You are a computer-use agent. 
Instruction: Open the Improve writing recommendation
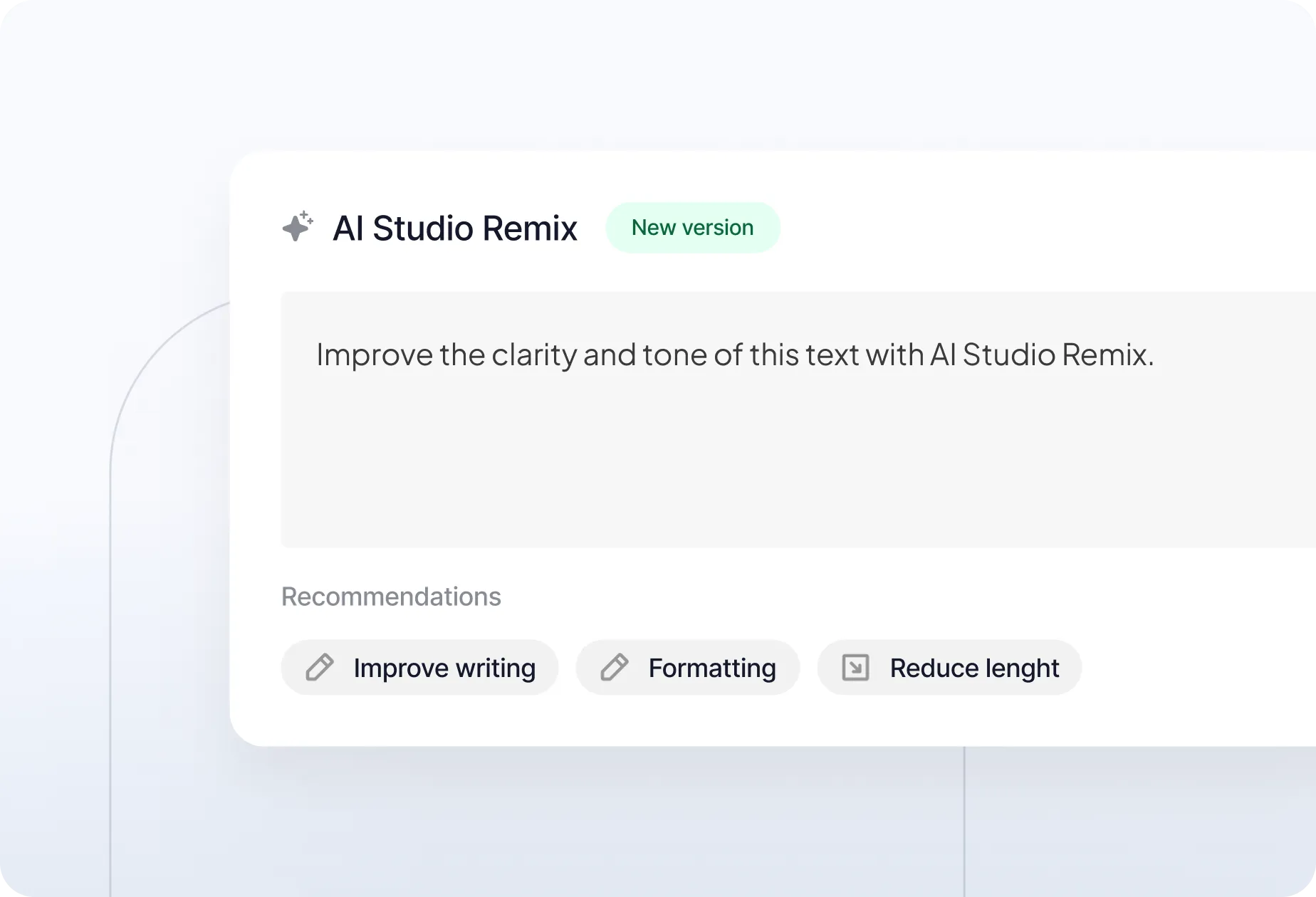point(419,667)
